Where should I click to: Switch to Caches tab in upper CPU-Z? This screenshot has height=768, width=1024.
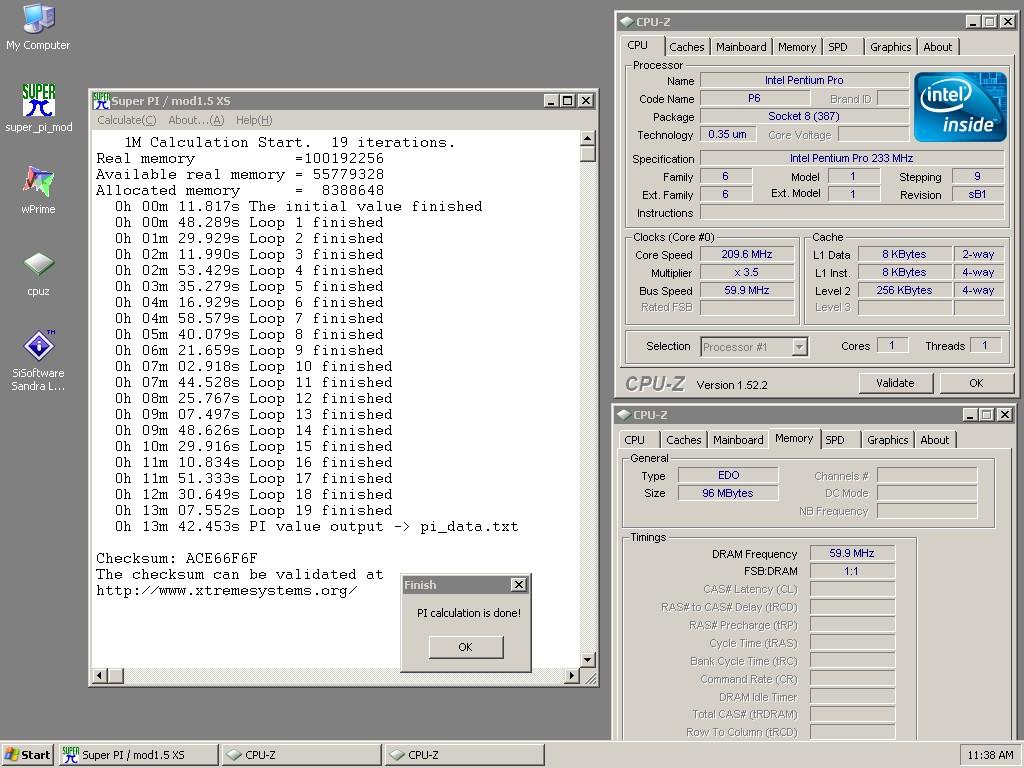686,47
